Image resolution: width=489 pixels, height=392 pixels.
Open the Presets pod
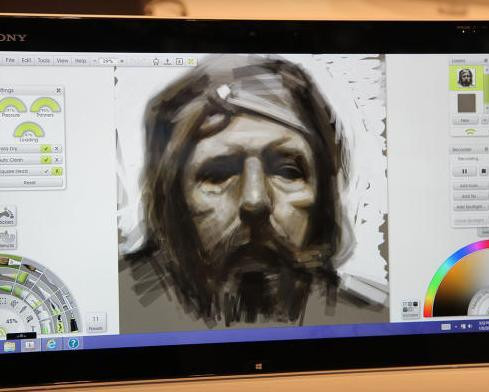96,322
